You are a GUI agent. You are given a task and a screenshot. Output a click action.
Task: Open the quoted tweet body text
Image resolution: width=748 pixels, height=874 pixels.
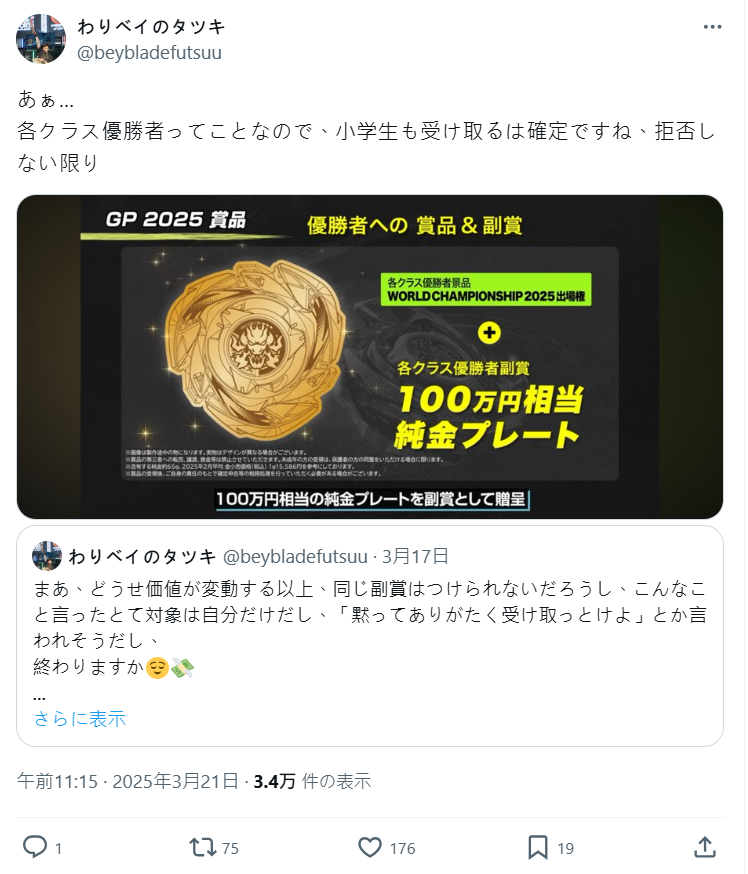370,627
